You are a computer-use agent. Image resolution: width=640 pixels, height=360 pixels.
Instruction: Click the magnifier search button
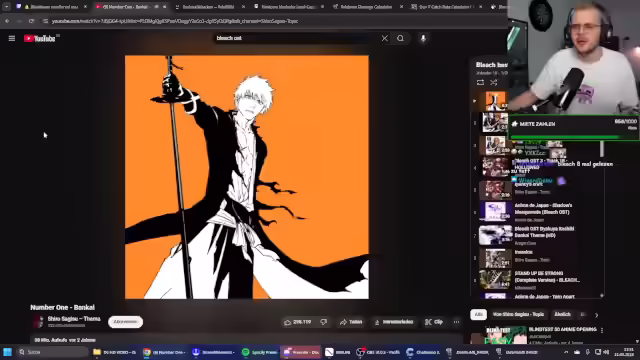click(x=400, y=38)
